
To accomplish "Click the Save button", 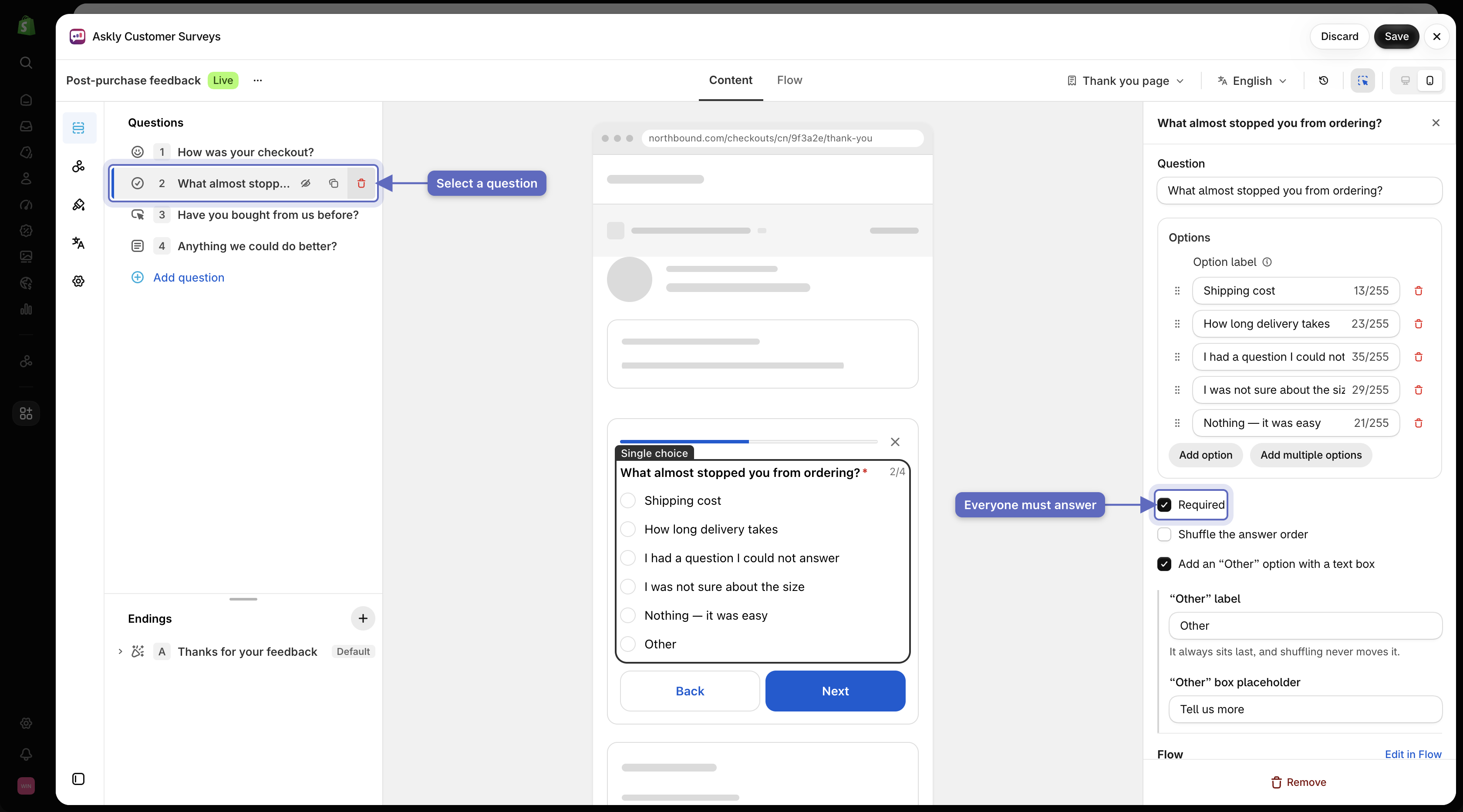I will click(x=1396, y=36).
